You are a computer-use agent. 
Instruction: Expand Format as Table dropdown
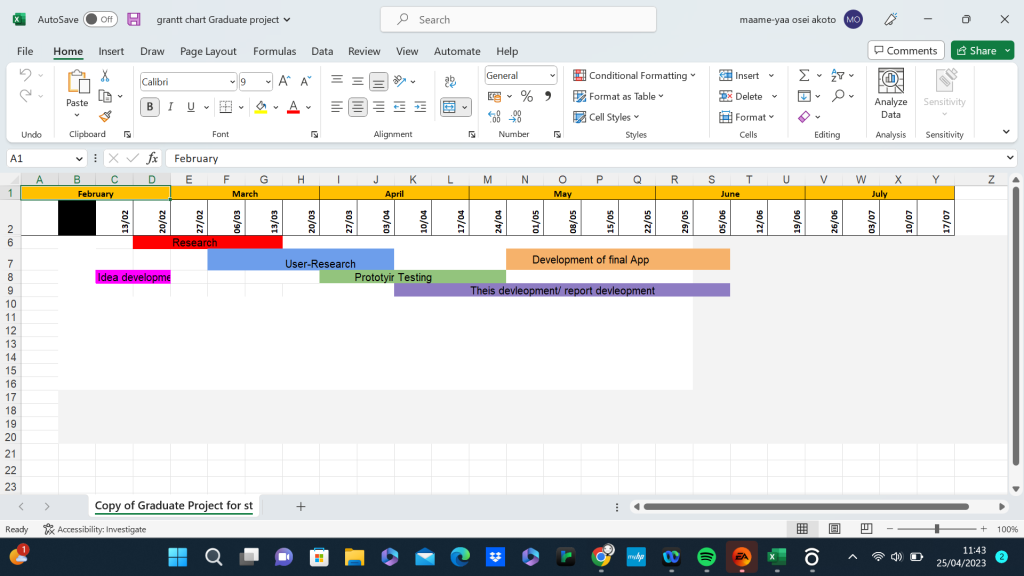coord(661,97)
